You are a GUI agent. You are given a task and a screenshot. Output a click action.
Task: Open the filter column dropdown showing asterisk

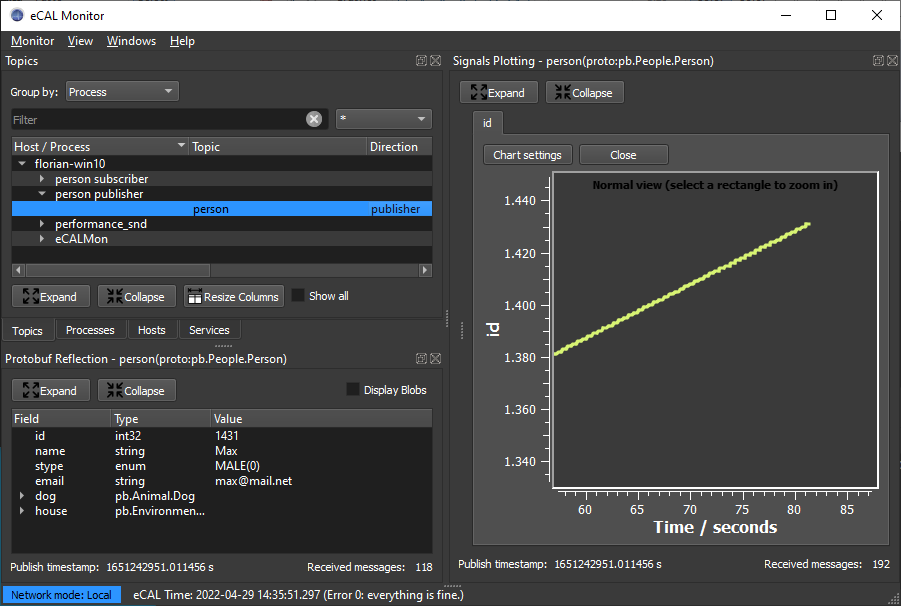[384, 119]
